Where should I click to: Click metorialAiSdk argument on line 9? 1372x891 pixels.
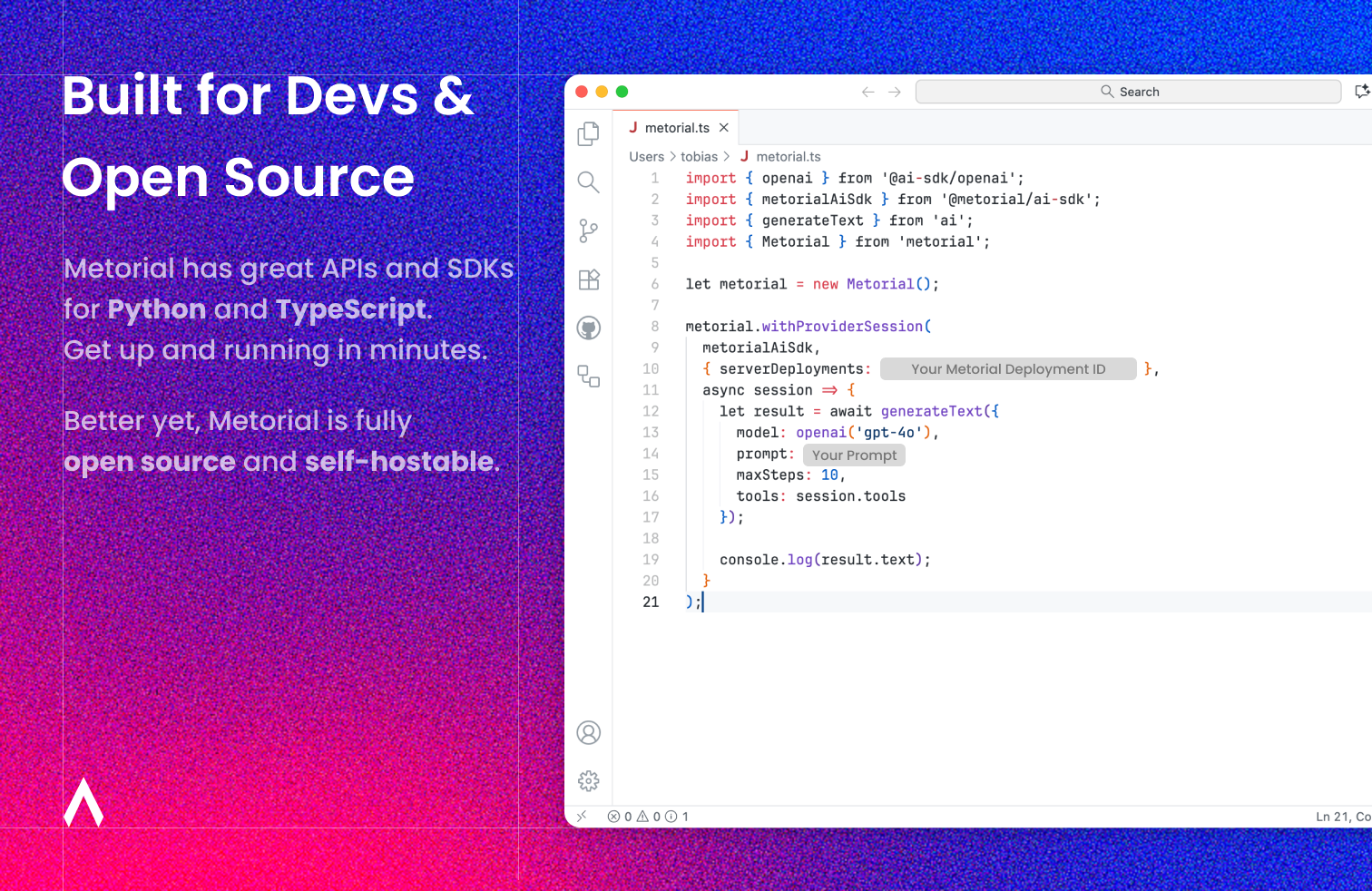click(758, 348)
